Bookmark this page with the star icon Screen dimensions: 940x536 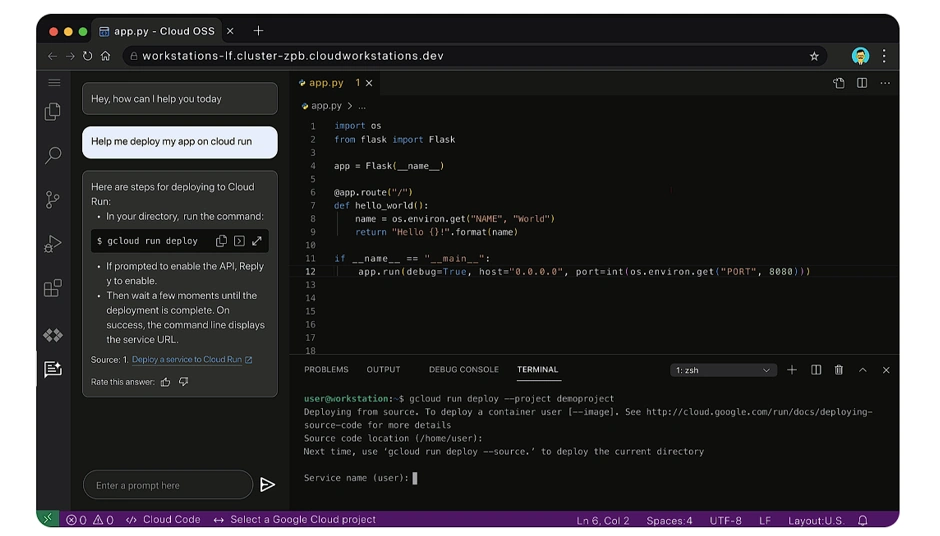pos(814,56)
